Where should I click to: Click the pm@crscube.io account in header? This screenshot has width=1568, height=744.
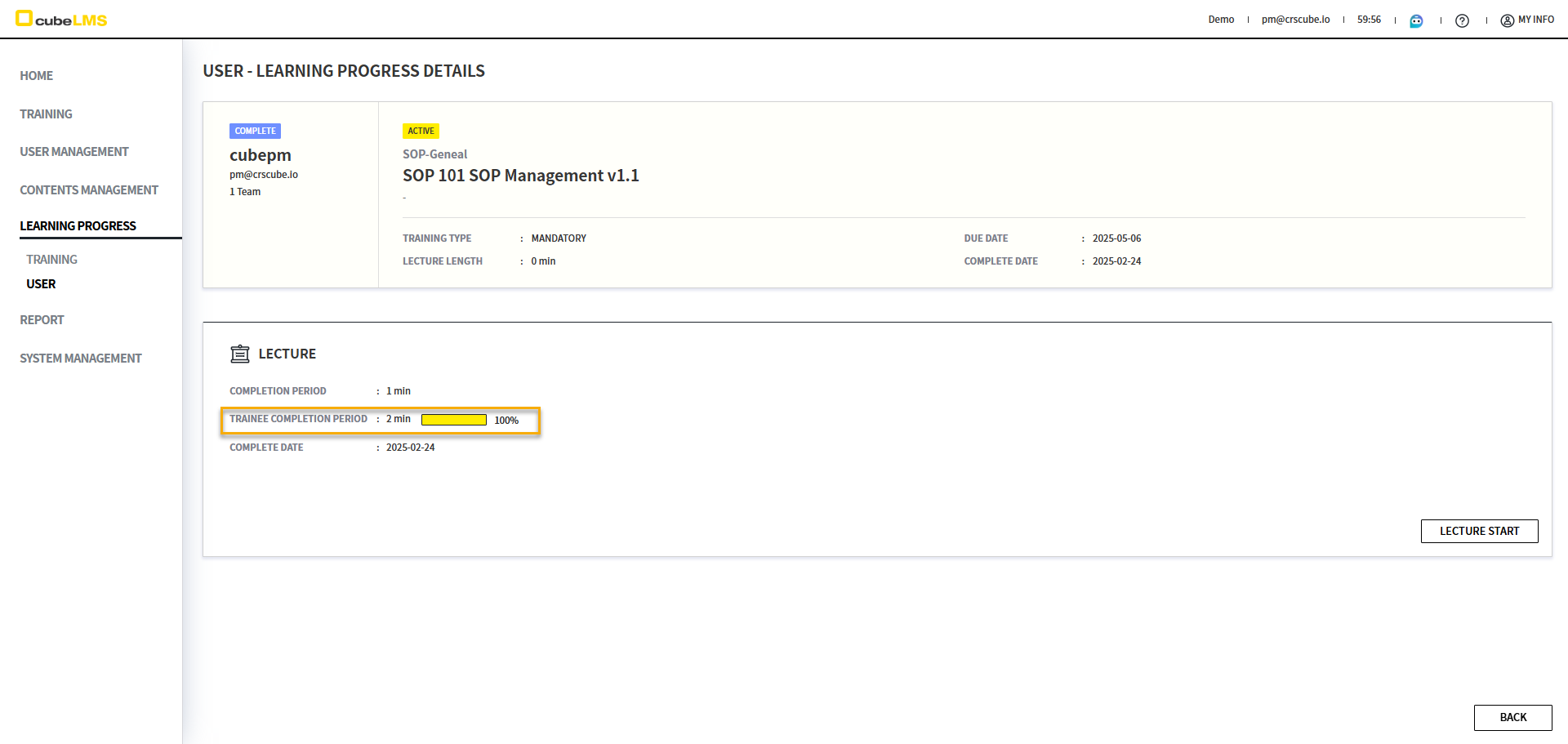pos(1295,20)
